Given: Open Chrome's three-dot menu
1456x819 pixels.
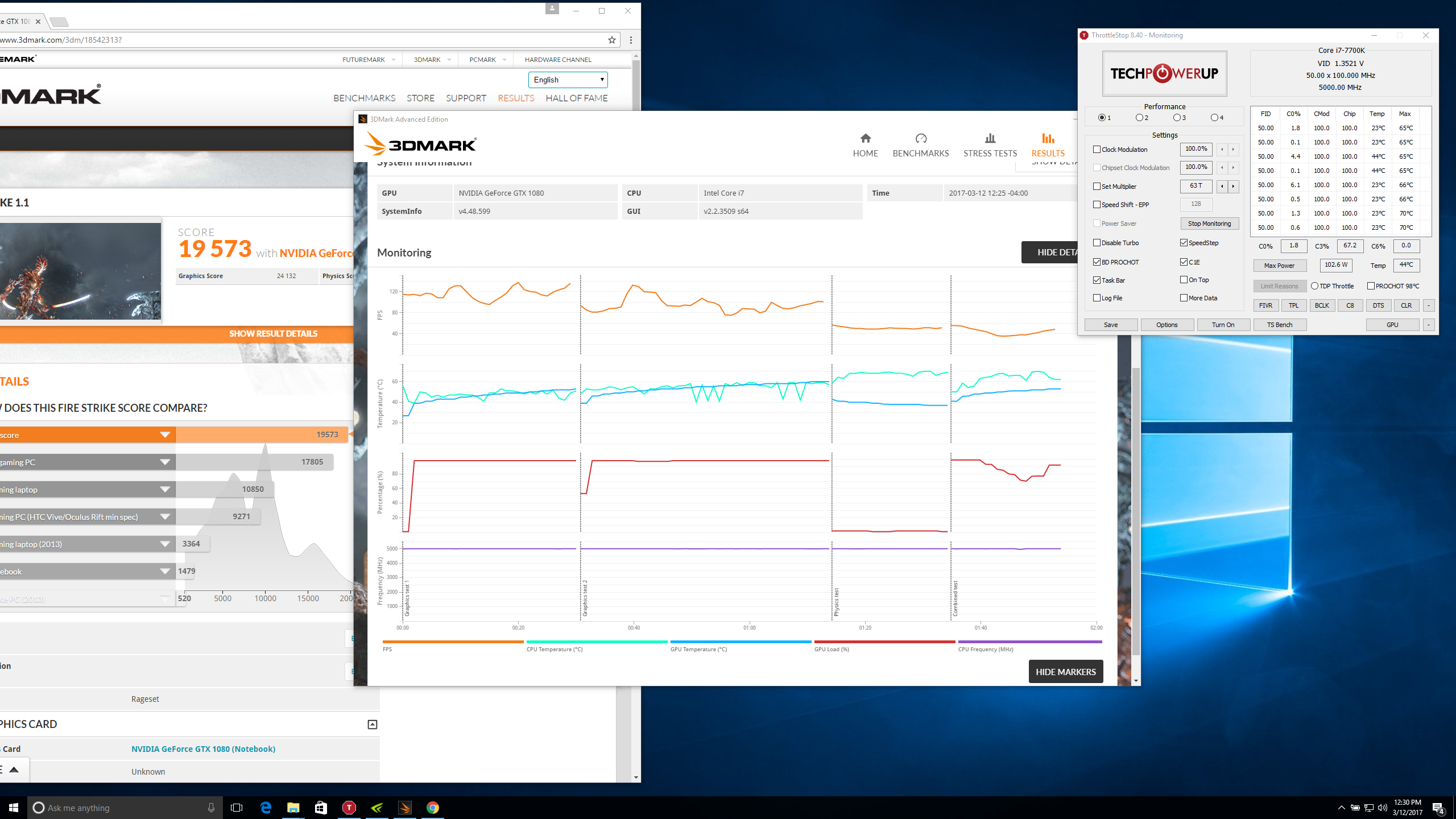Looking at the screenshot, I should pos(631,40).
